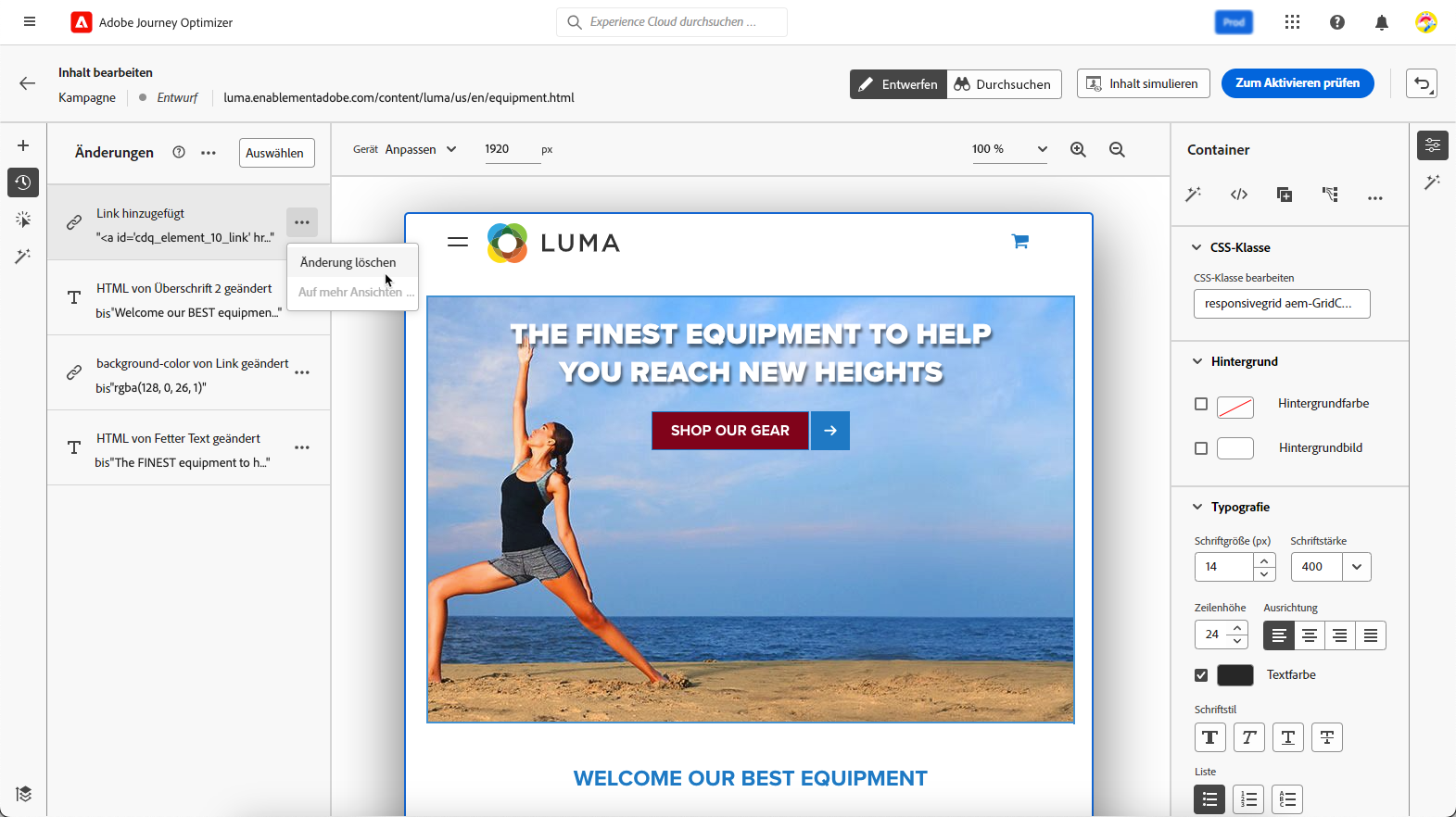This screenshot has height=817, width=1456.
Task: Click the wand icon on right rail
Action: tap(1433, 182)
